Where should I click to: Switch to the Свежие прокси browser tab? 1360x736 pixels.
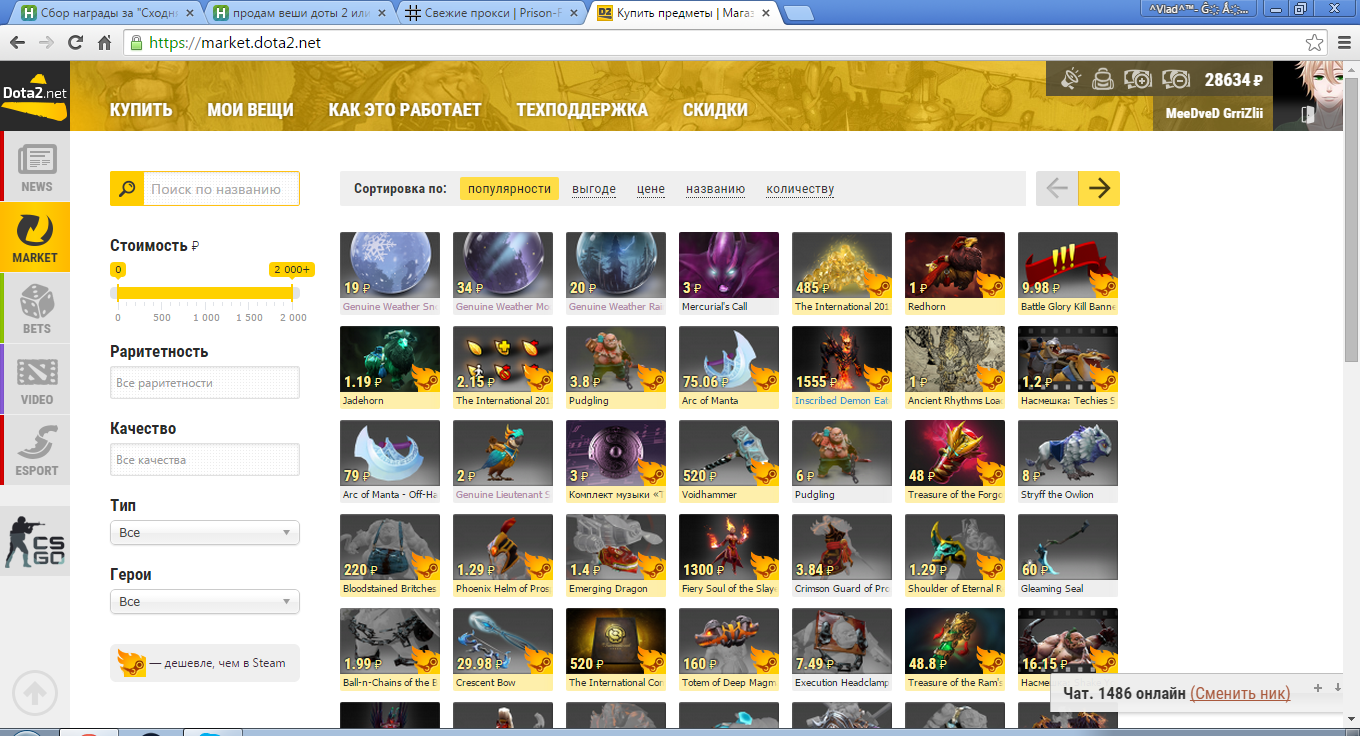493,14
